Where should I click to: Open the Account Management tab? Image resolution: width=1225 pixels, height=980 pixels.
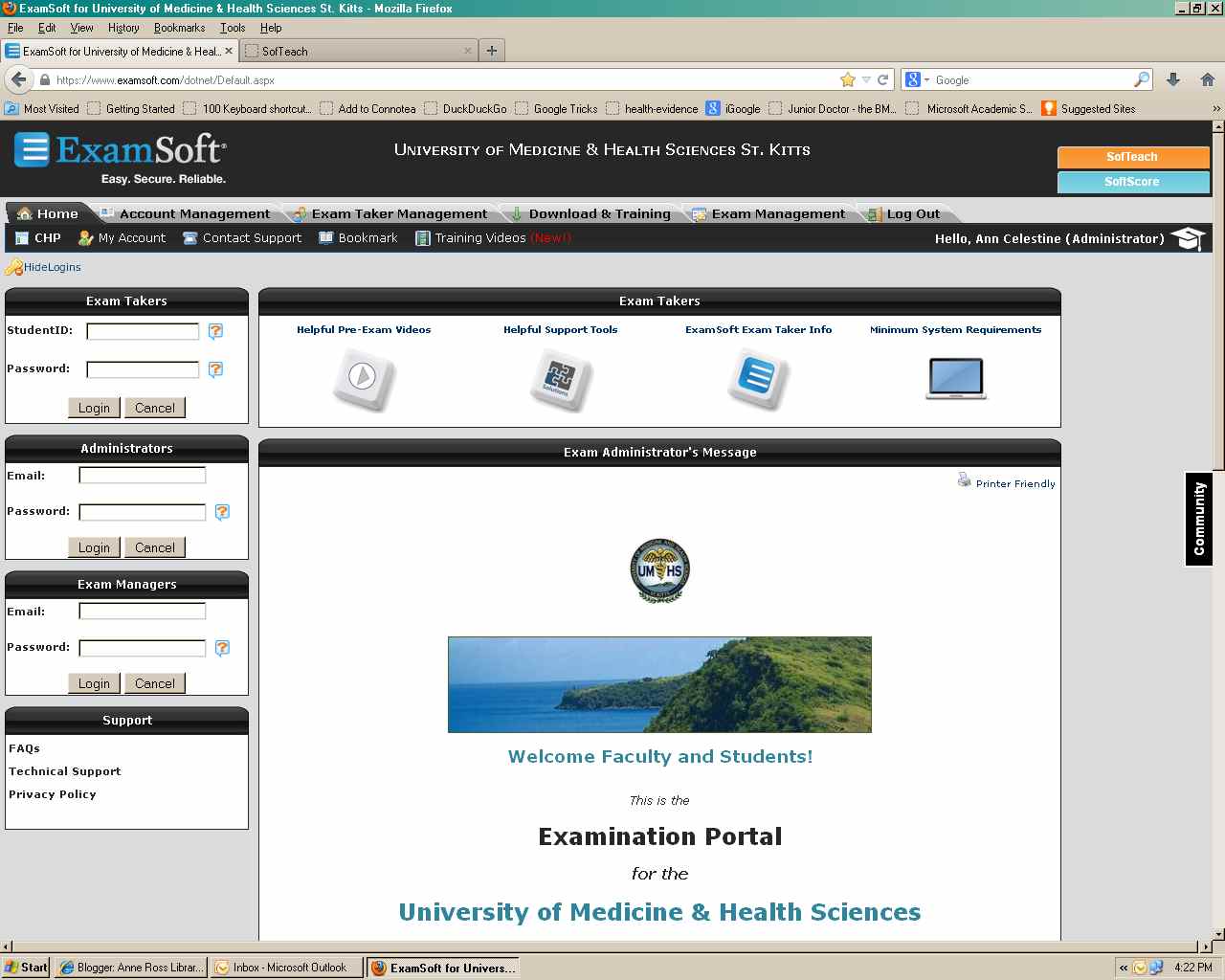tap(186, 213)
